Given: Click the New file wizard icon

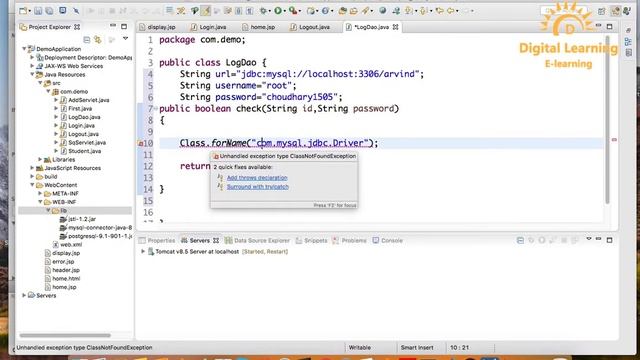Looking at the screenshot, I should coord(23,11).
